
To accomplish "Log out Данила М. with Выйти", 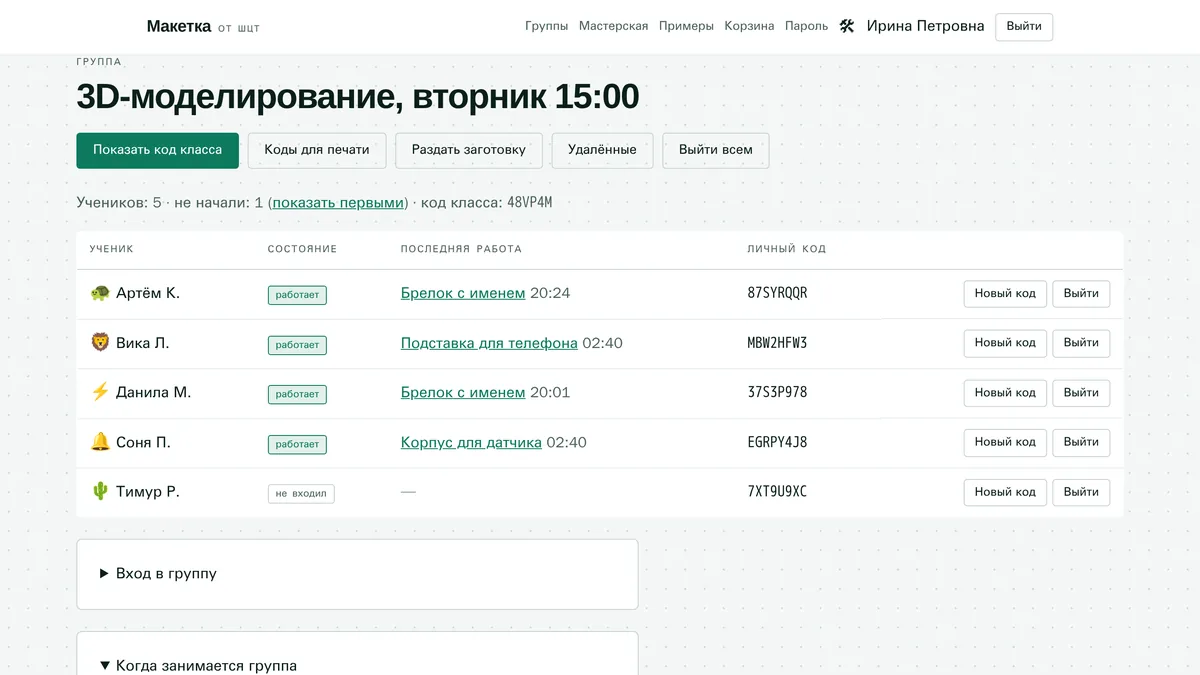I will pyautogui.click(x=1081, y=393).
